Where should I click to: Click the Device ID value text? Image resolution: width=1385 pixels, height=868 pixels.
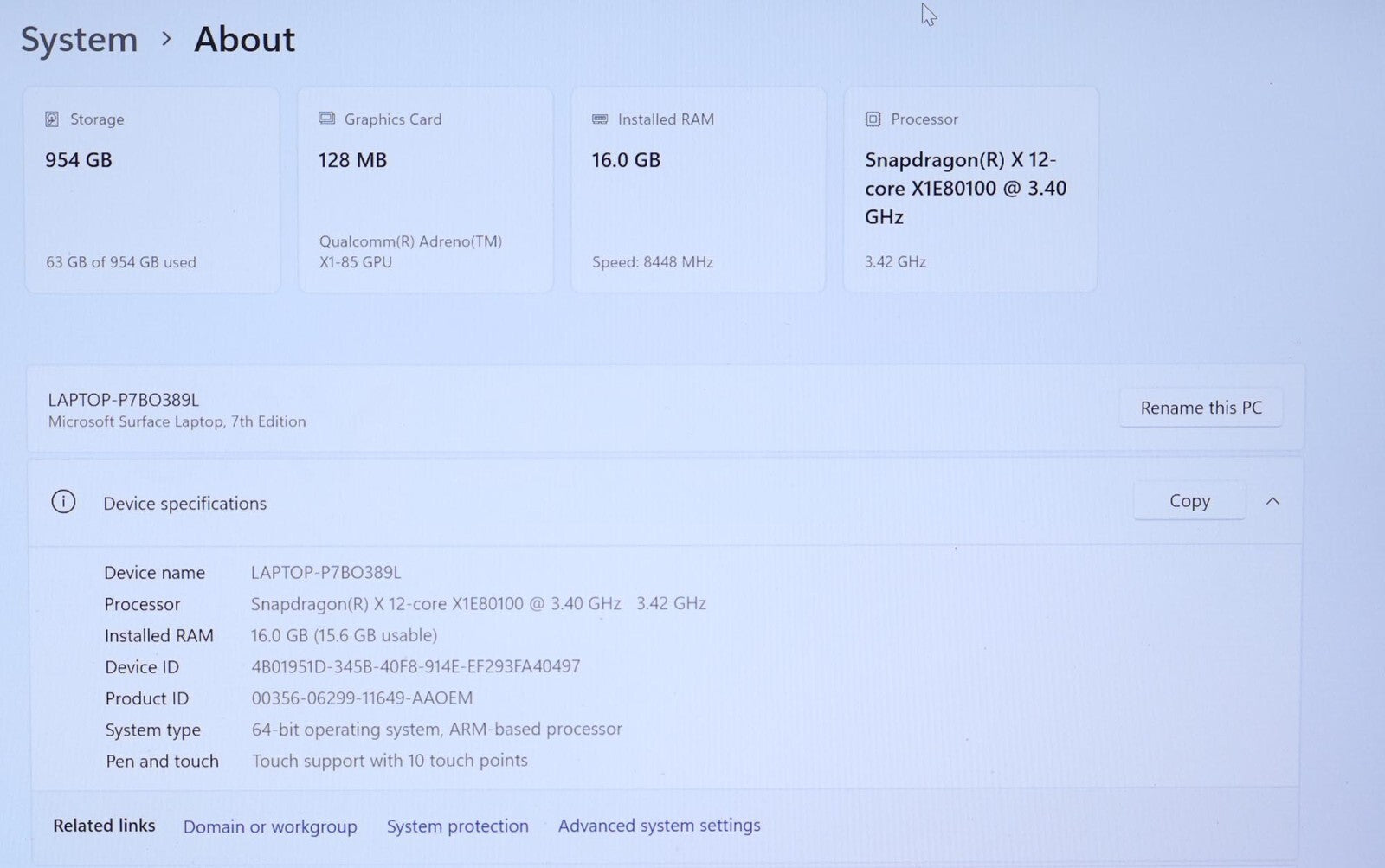click(x=415, y=666)
